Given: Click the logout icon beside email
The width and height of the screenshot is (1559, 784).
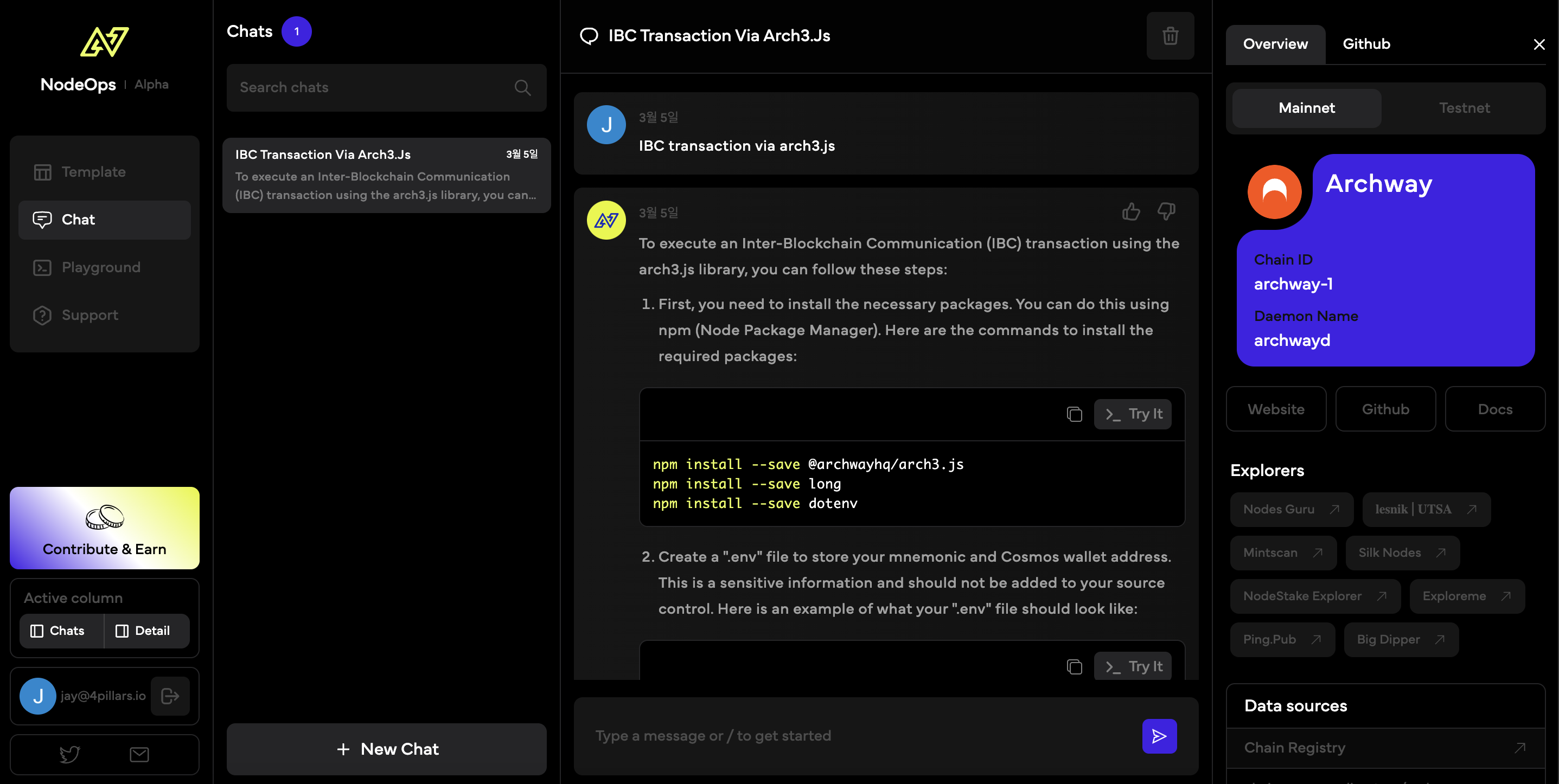Looking at the screenshot, I should tap(170, 696).
